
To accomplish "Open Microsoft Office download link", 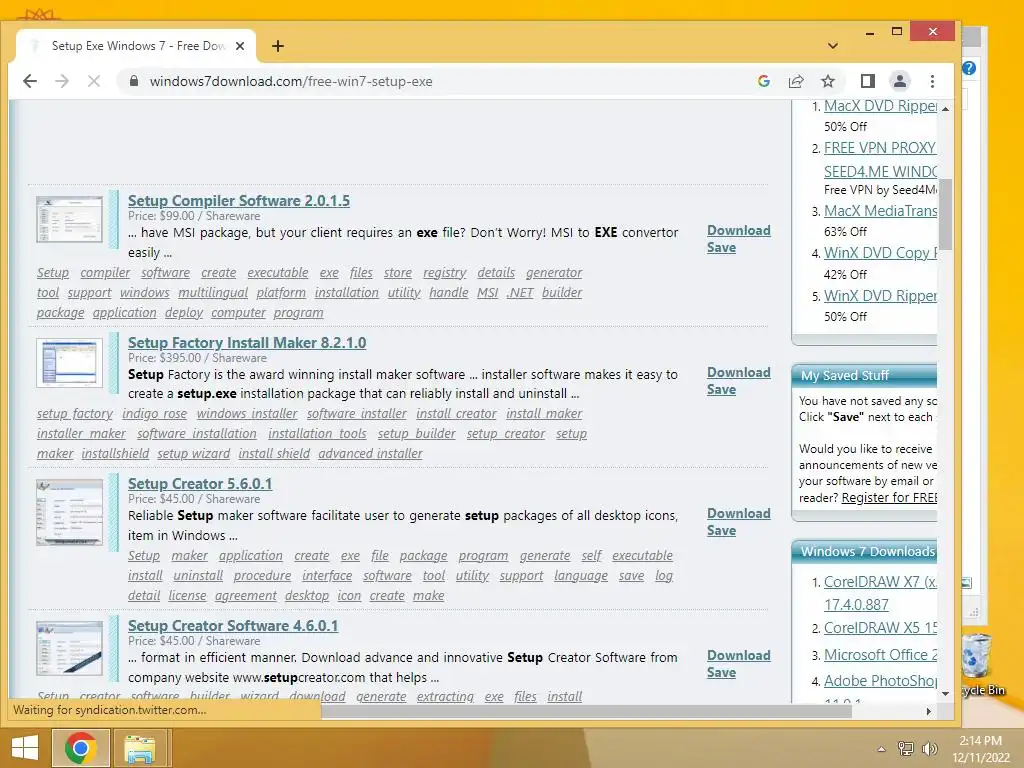I will (880, 654).
